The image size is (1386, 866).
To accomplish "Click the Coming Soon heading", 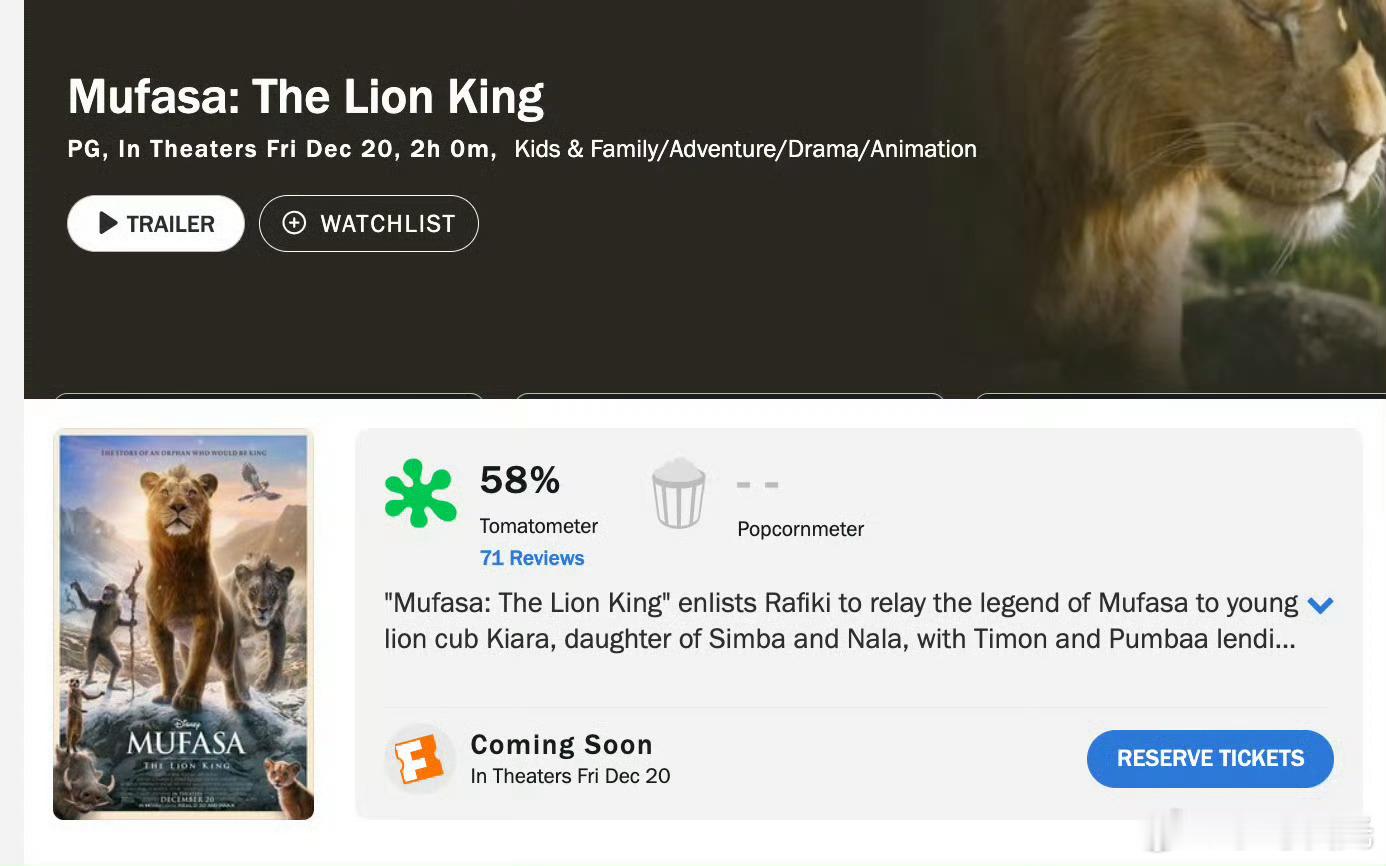I will 561,745.
